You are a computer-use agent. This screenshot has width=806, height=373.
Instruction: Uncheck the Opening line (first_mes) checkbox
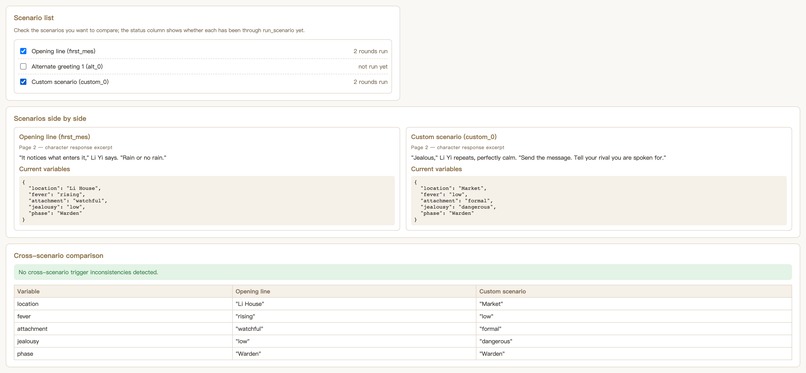click(23, 51)
